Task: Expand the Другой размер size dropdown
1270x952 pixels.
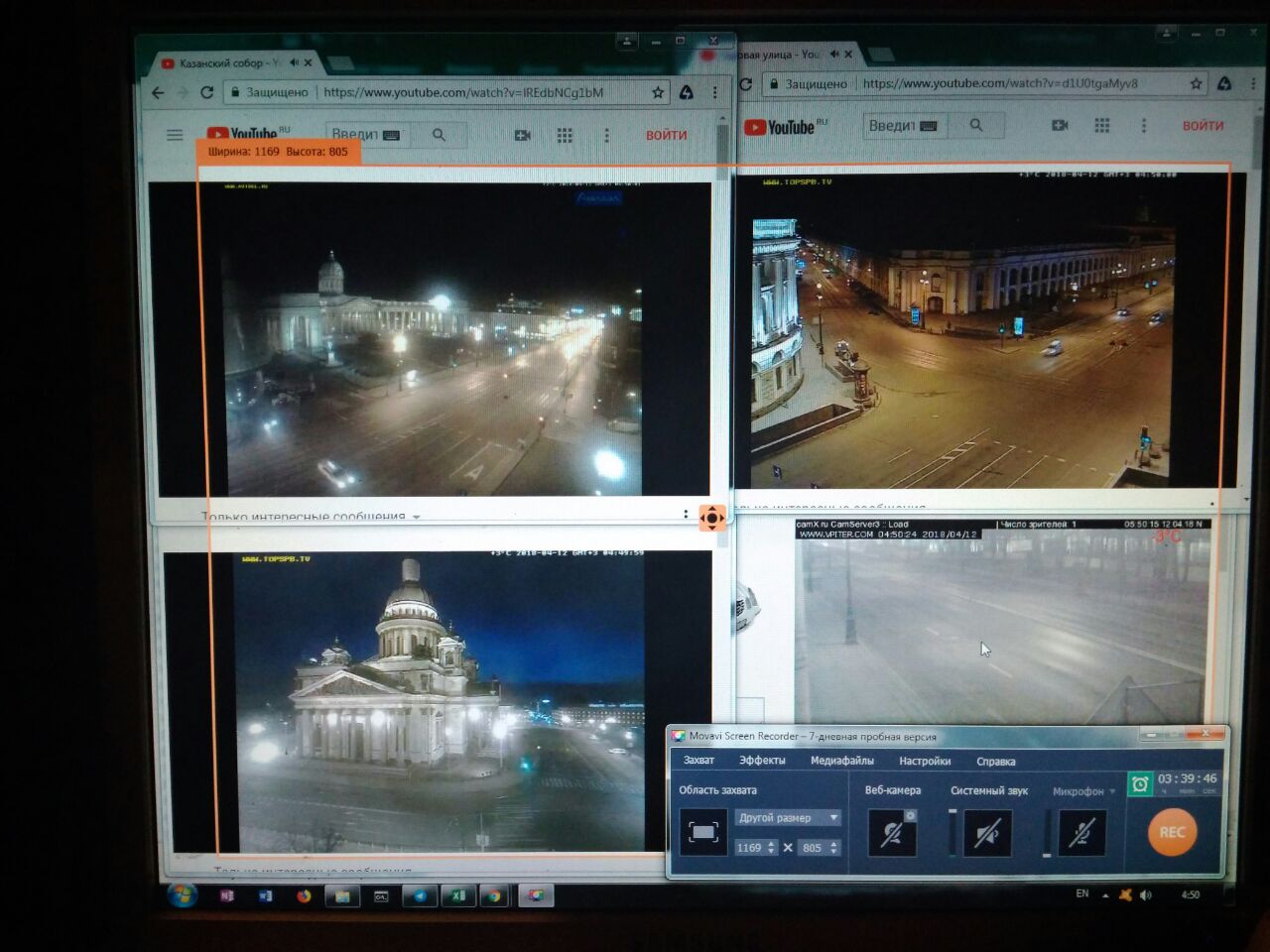Action: click(788, 818)
